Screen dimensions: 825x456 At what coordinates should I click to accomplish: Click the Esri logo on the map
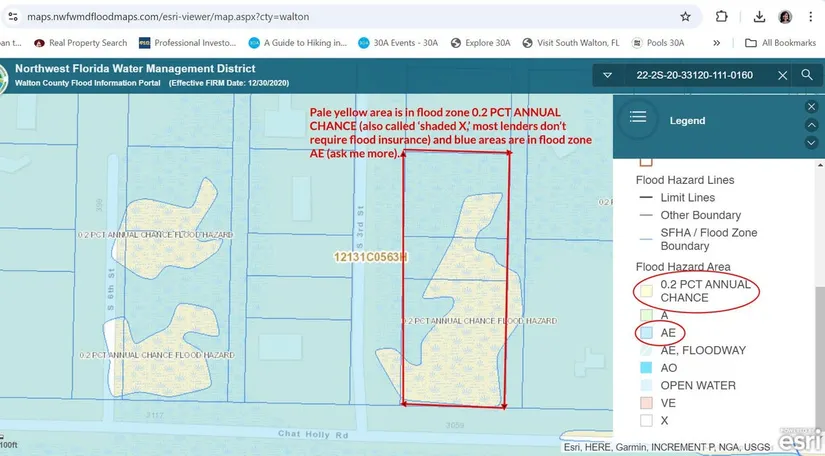pyautogui.click(x=801, y=440)
